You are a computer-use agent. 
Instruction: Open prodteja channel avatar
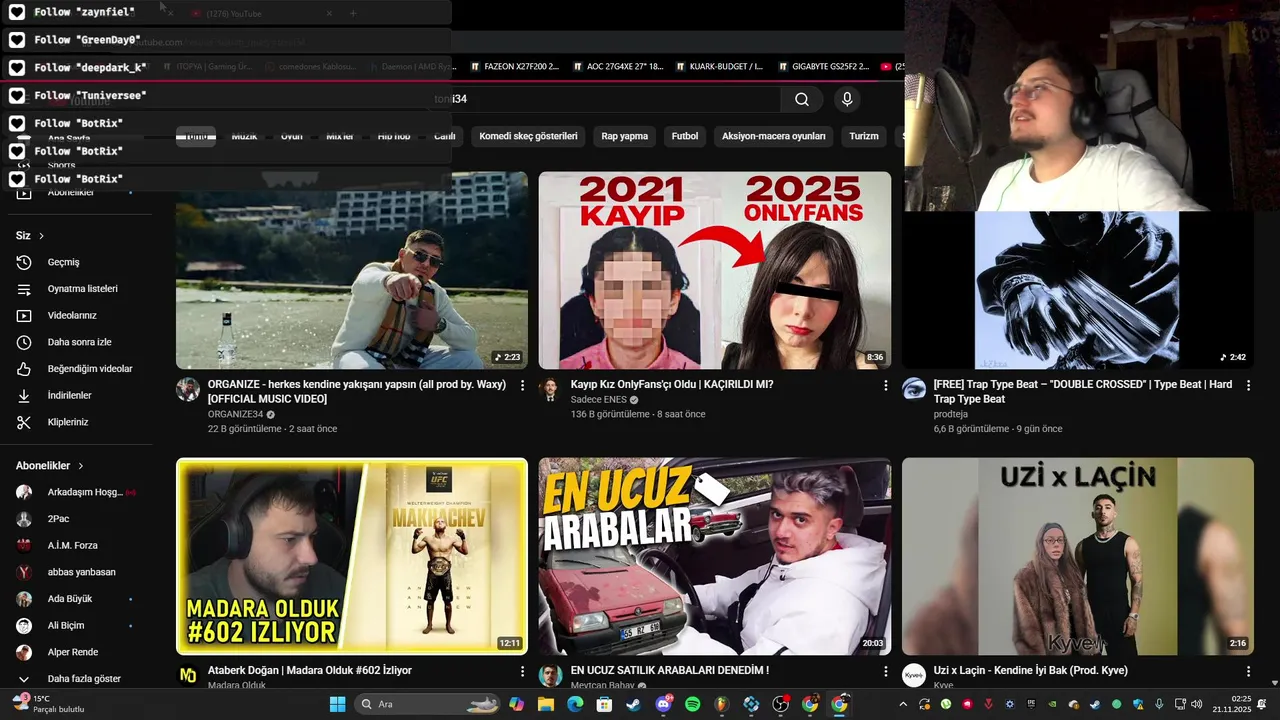[914, 389]
